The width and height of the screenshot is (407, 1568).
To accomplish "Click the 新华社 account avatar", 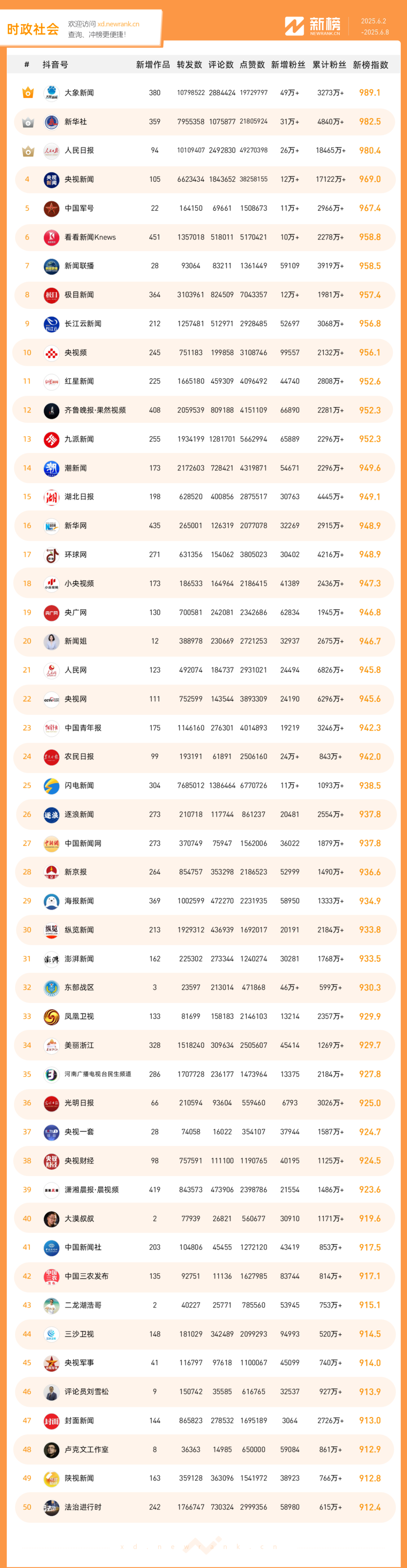I will coord(52,122).
